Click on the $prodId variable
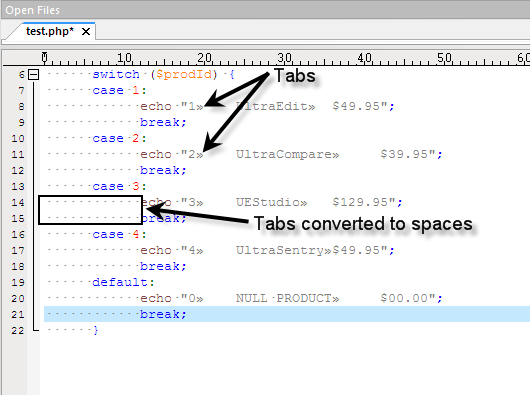530x395 pixels. [x=185, y=74]
